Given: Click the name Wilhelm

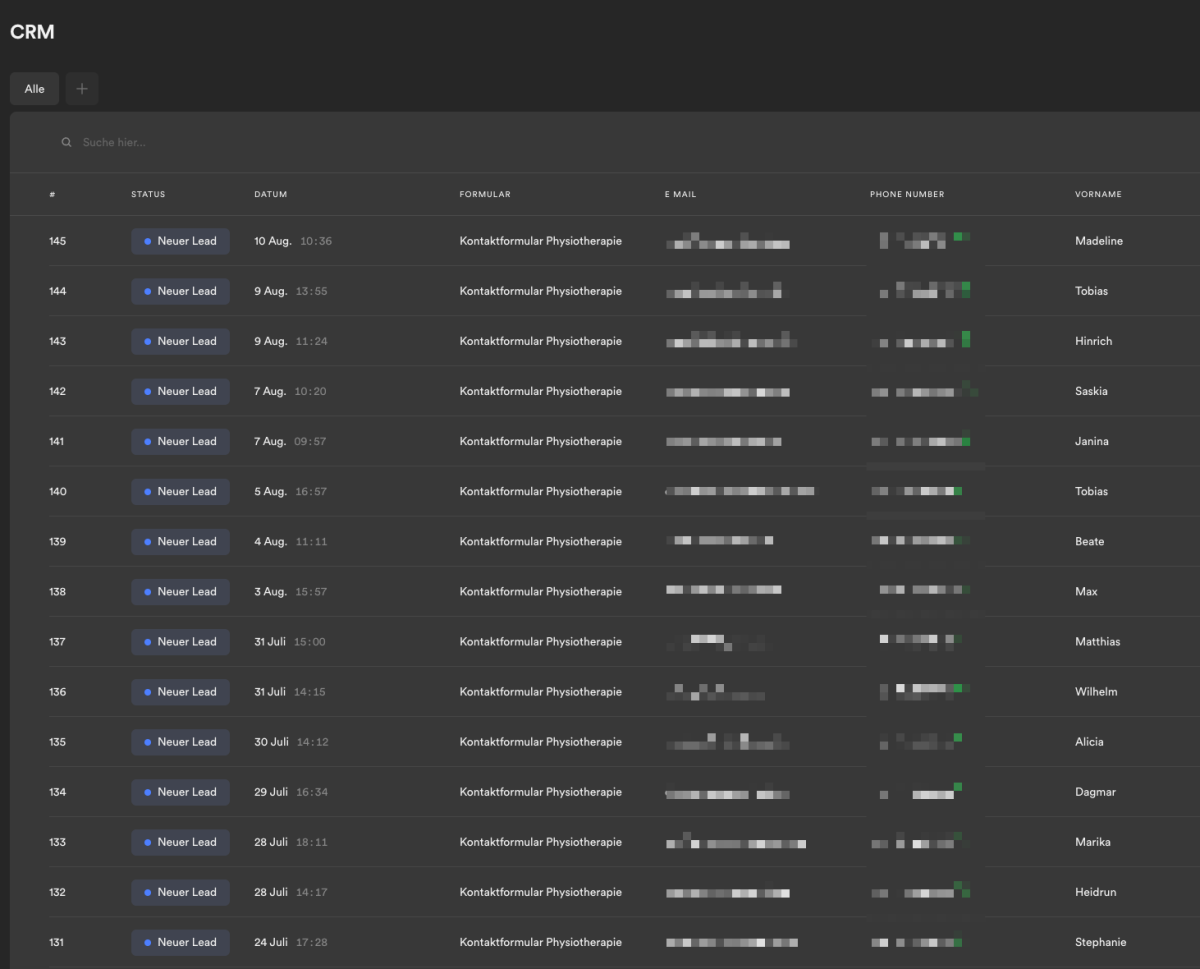Looking at the screenshot, I should coord(1096,691).
